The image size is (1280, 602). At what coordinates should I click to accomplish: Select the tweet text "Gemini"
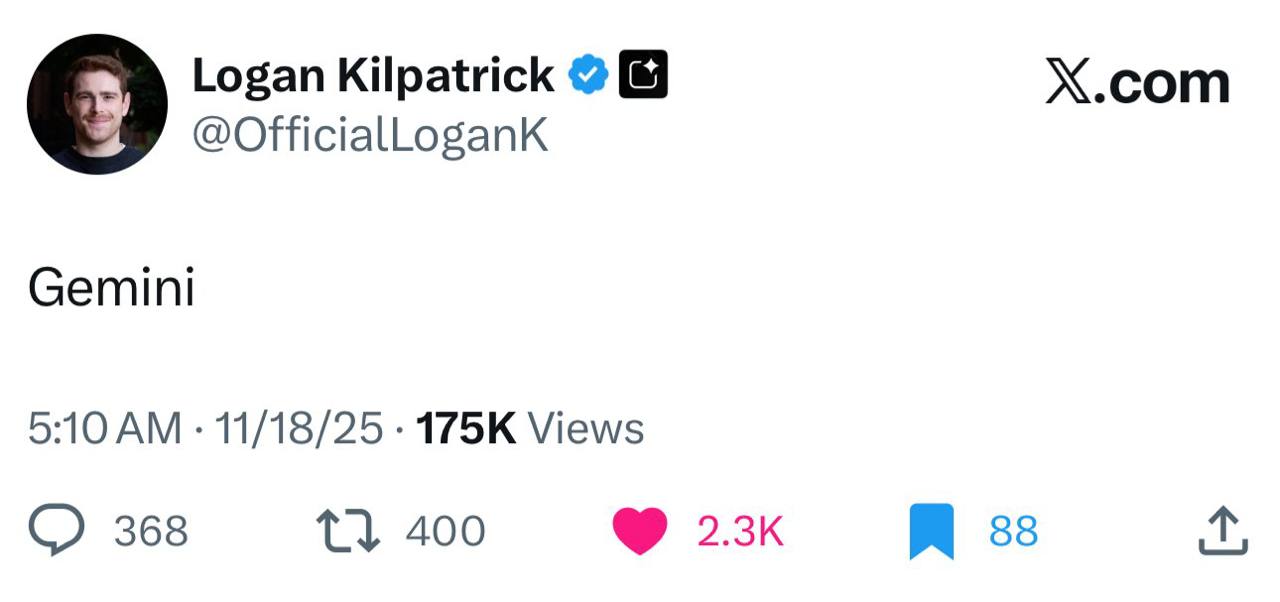pos(111,289)
